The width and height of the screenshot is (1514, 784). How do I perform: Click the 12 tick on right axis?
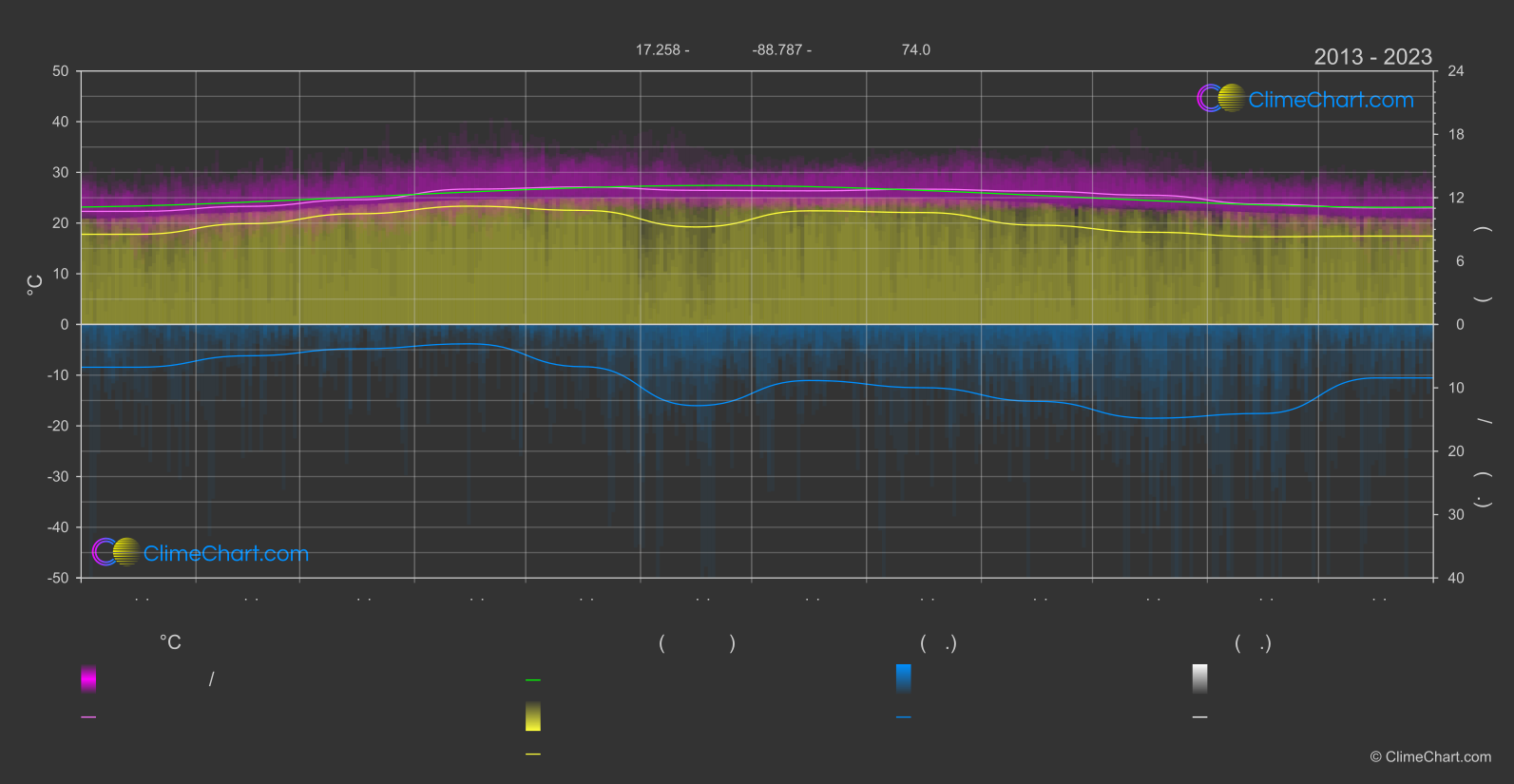(x=1456, y=198)
